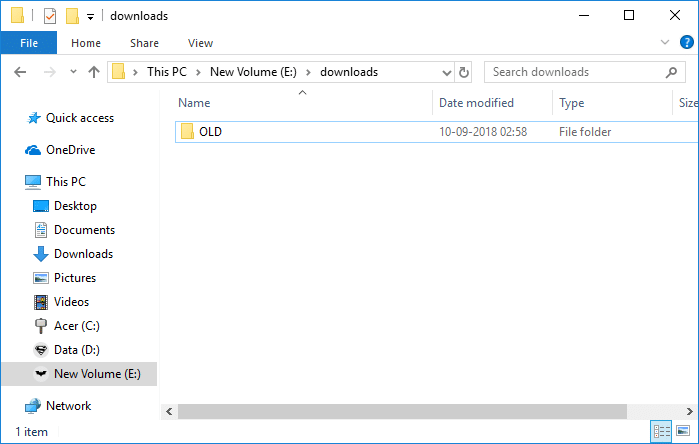The height and width of the screenshot is (444, 699).
Task: Open Downloads in navigation pane
Action: [x=83, y=254]
